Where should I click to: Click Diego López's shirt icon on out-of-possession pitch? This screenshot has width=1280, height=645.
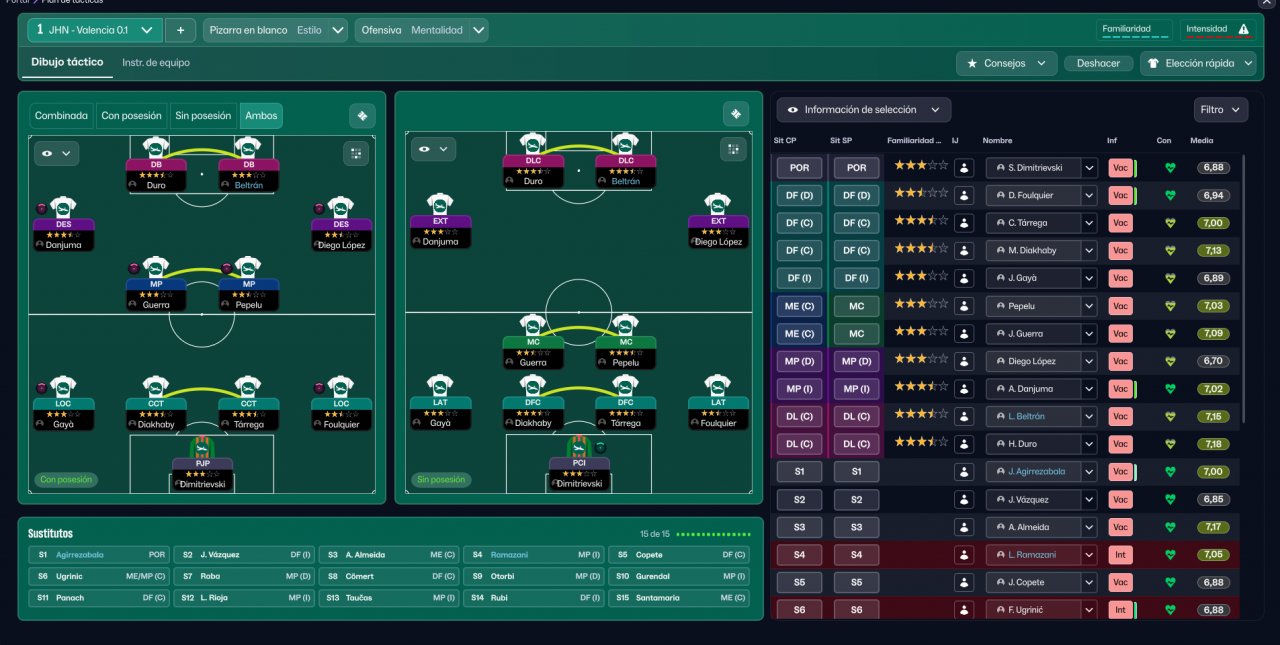pyautogui.click(x=718, y=203)
